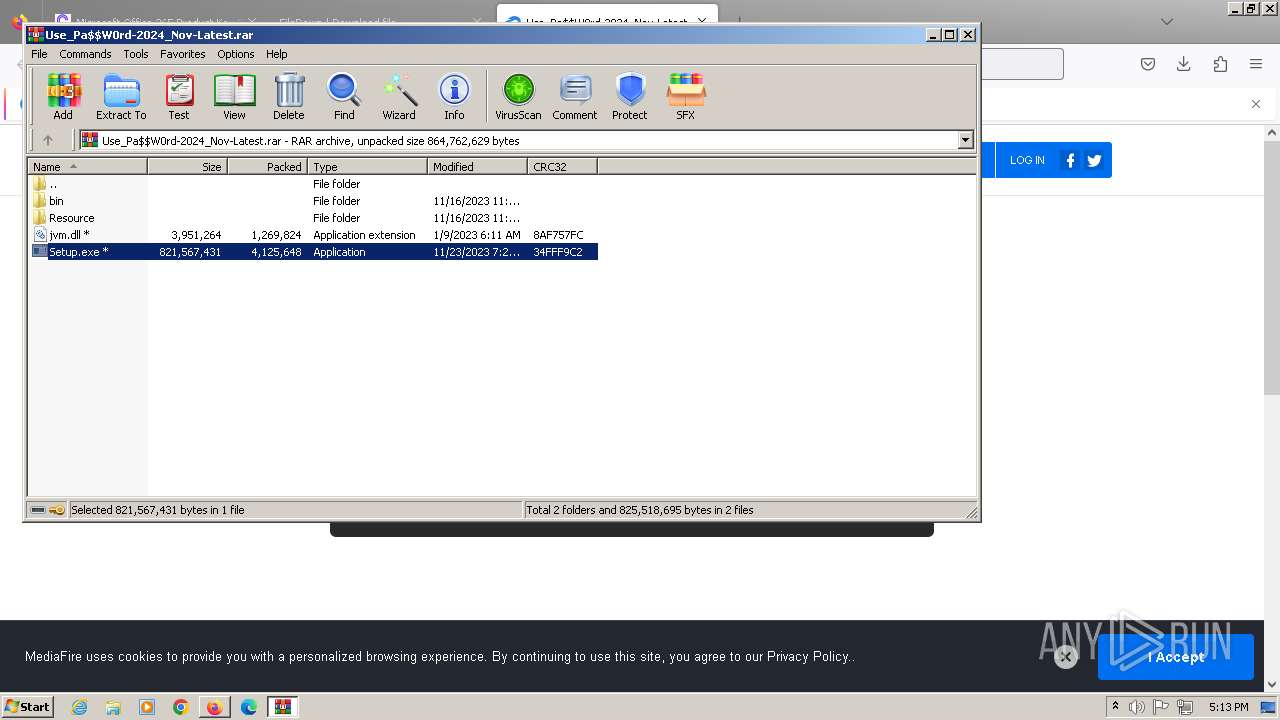Expand the archive path dropdown

click(x=966, y=140)
